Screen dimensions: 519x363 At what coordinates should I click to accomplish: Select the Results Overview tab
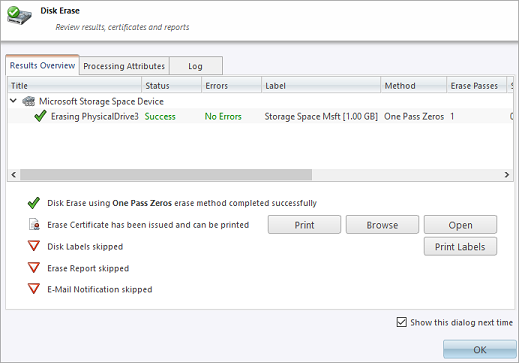(42, 65)
